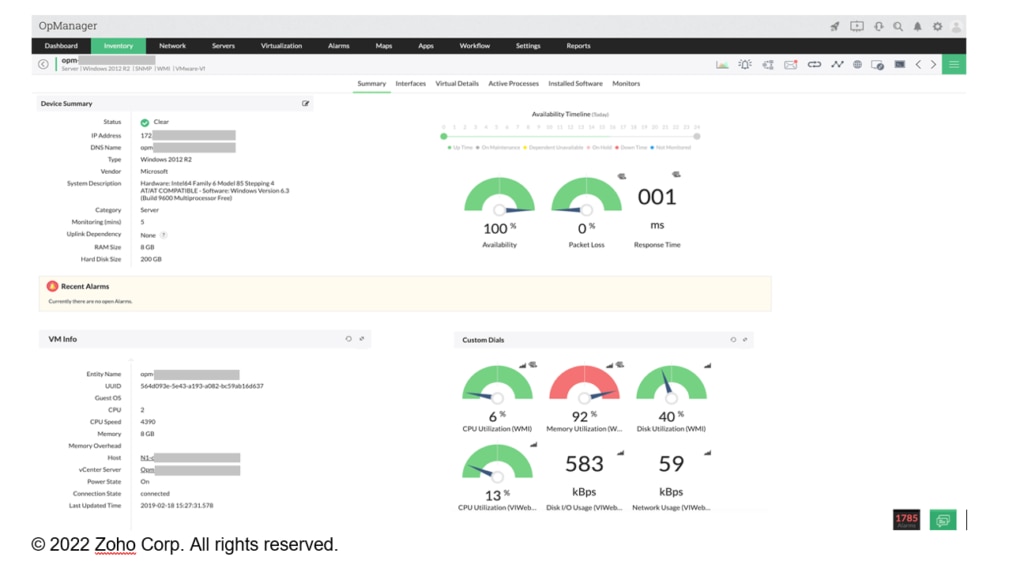This screenshot has width=1024, height=576.
Task: Open the Maps menu
Action: [384, 46]
